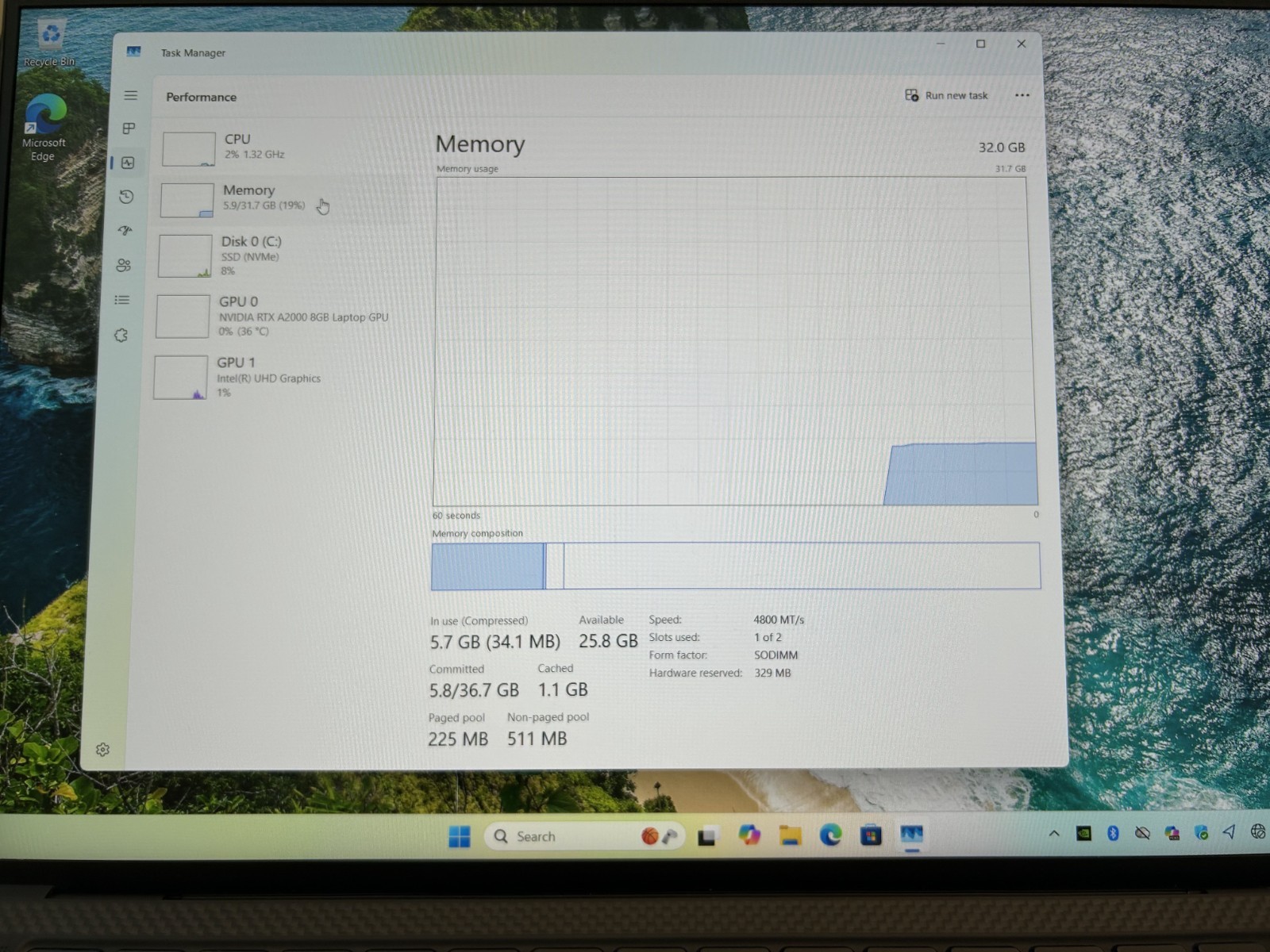Open the Task Manager hamburger navigation menu

131,95
